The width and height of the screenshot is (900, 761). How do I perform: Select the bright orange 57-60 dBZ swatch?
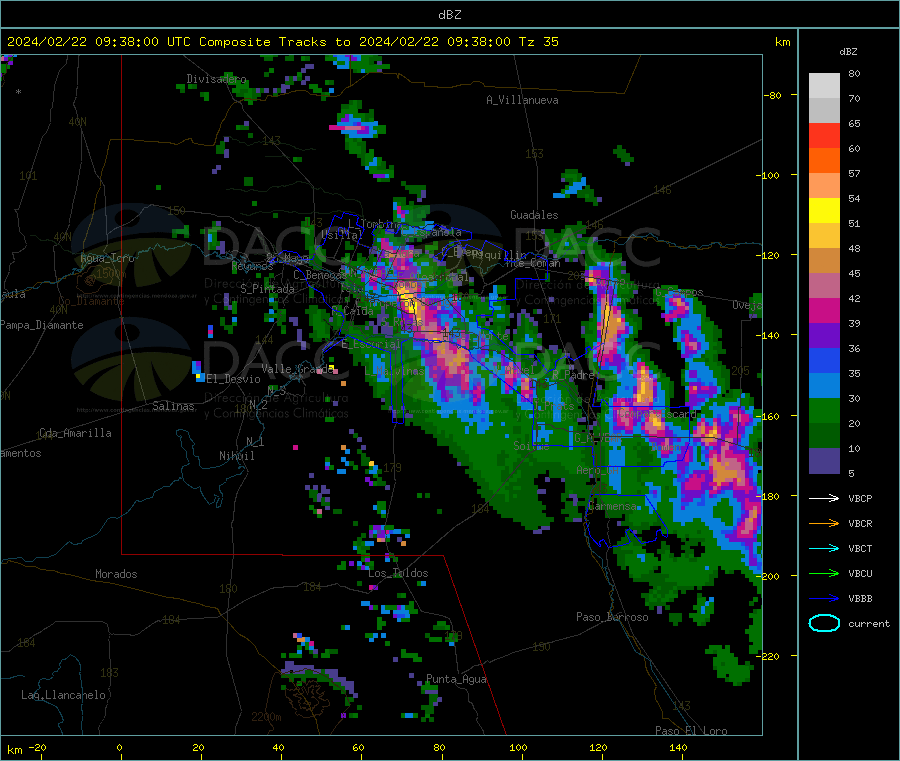tap(824, 161)
